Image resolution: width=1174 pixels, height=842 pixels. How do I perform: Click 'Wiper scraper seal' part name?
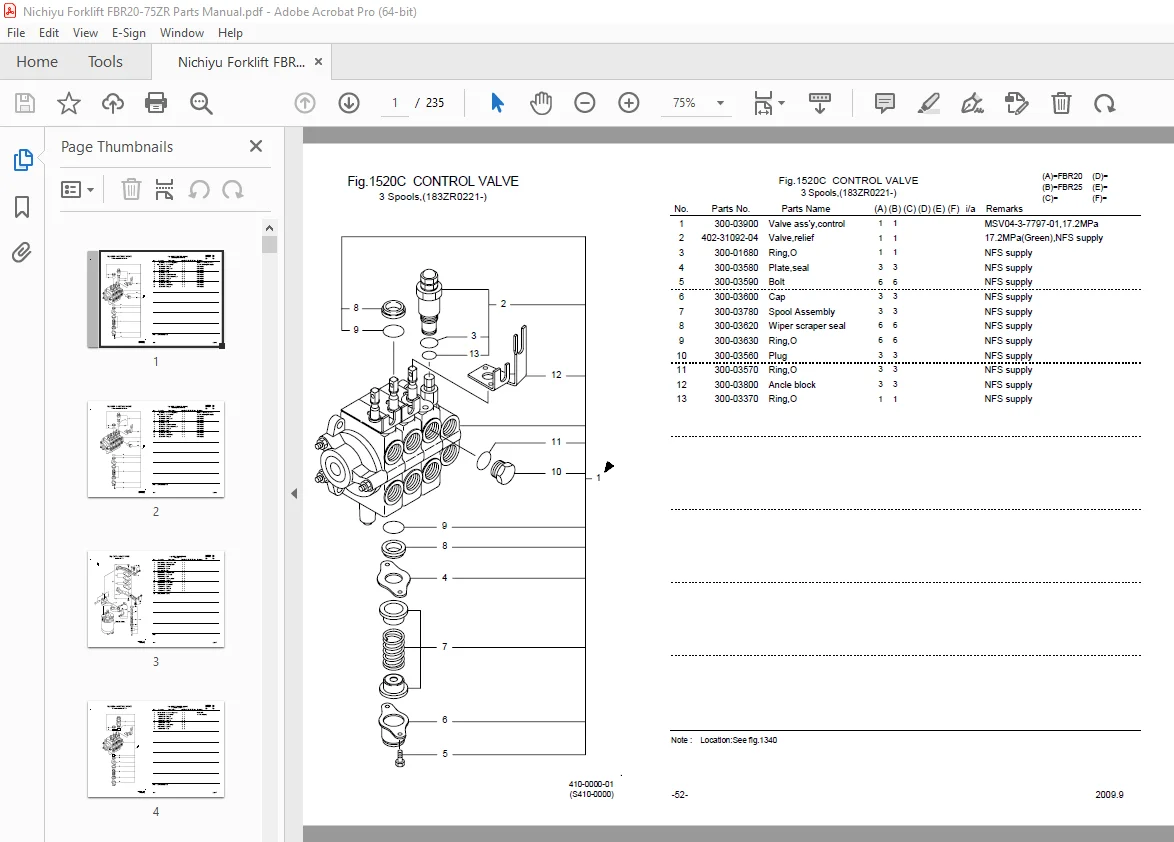(x=806, y=326)
